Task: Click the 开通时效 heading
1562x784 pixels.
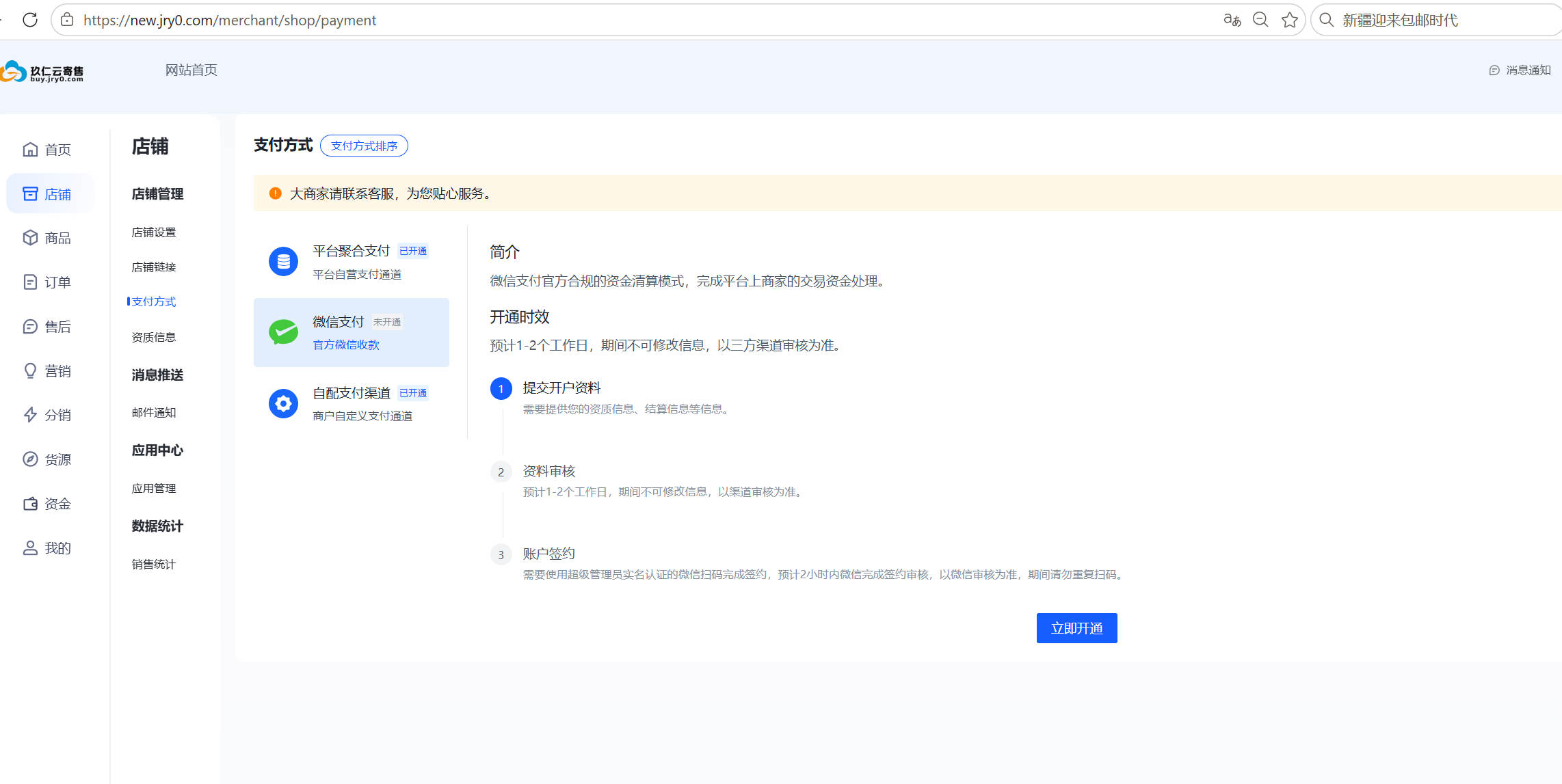Action: point(520,317)
